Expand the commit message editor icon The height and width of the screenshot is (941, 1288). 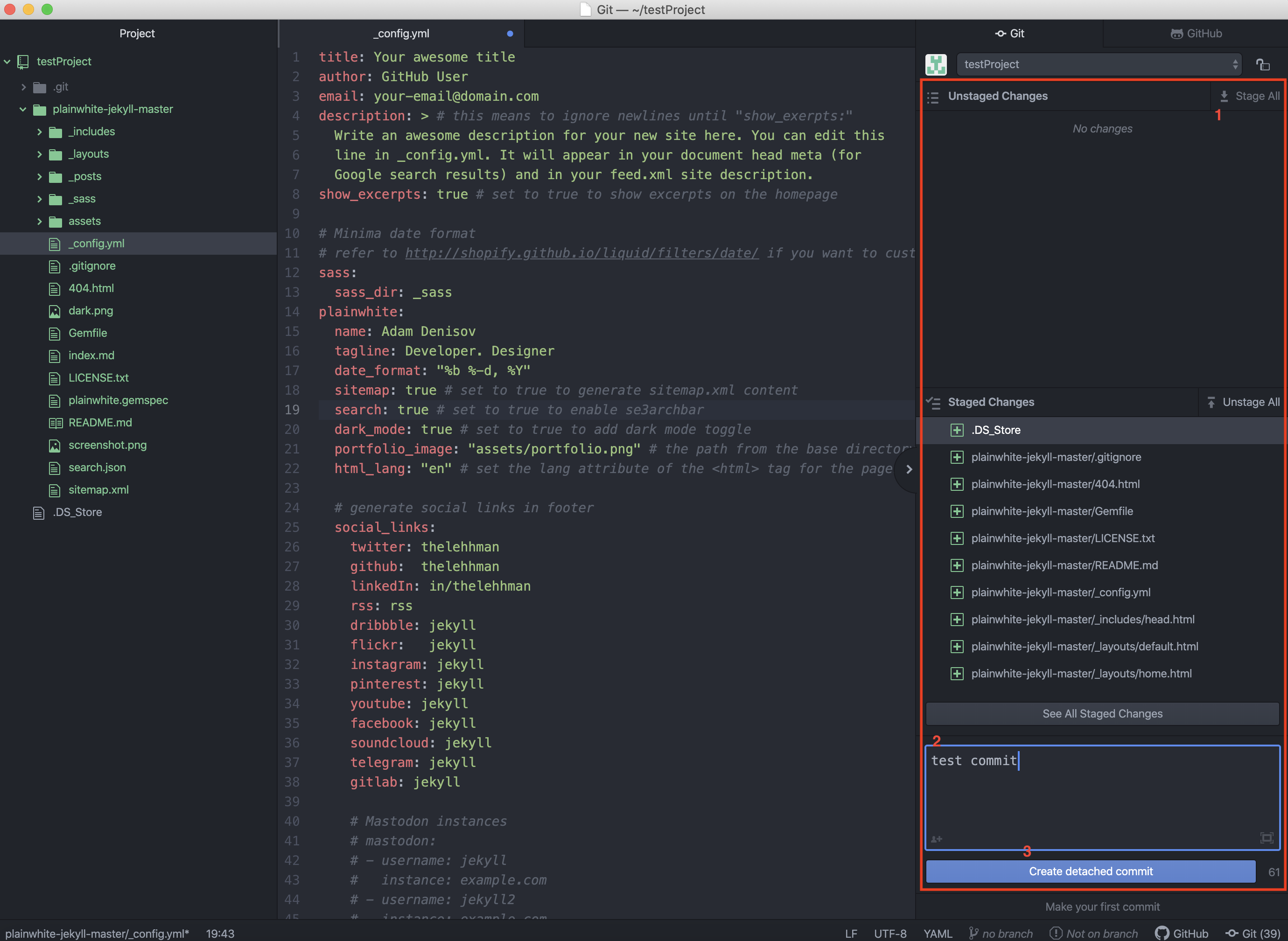(x=1267, y=838)
